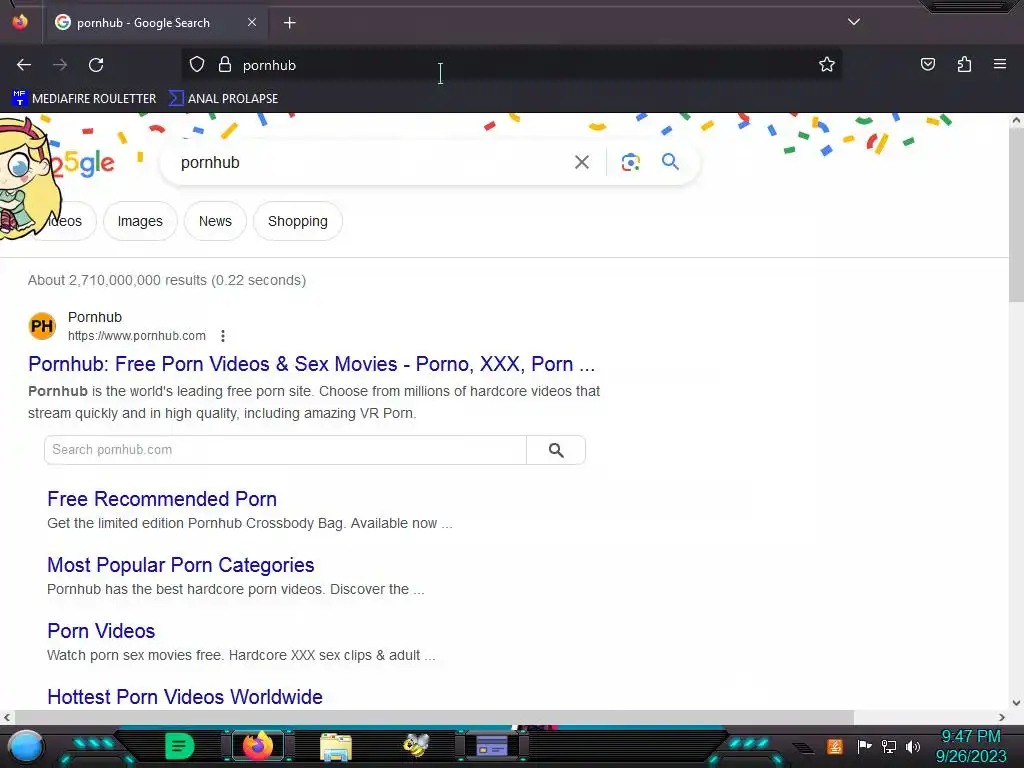Image resolution: width=1024 pixels, height=768 pixels.
Task: Open File Explorer from the taskbar
Action: (x=336, y=747)
